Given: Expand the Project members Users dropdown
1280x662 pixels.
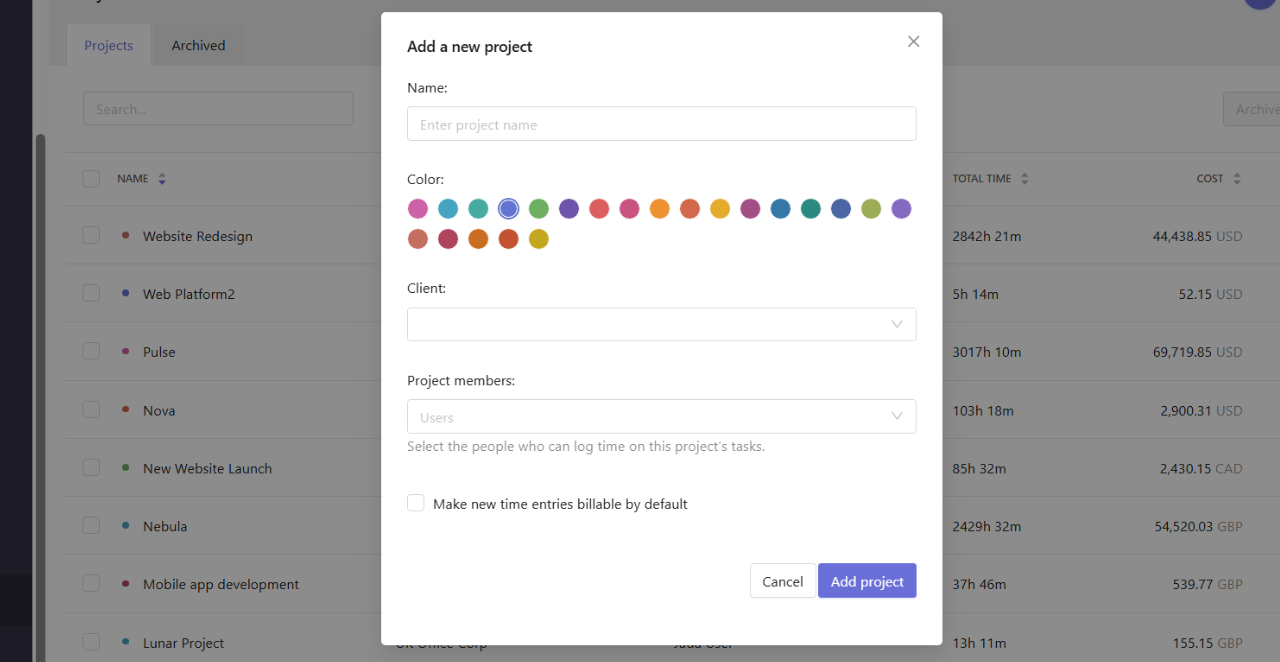Looking at the screenshot, I should click(661, 417).
